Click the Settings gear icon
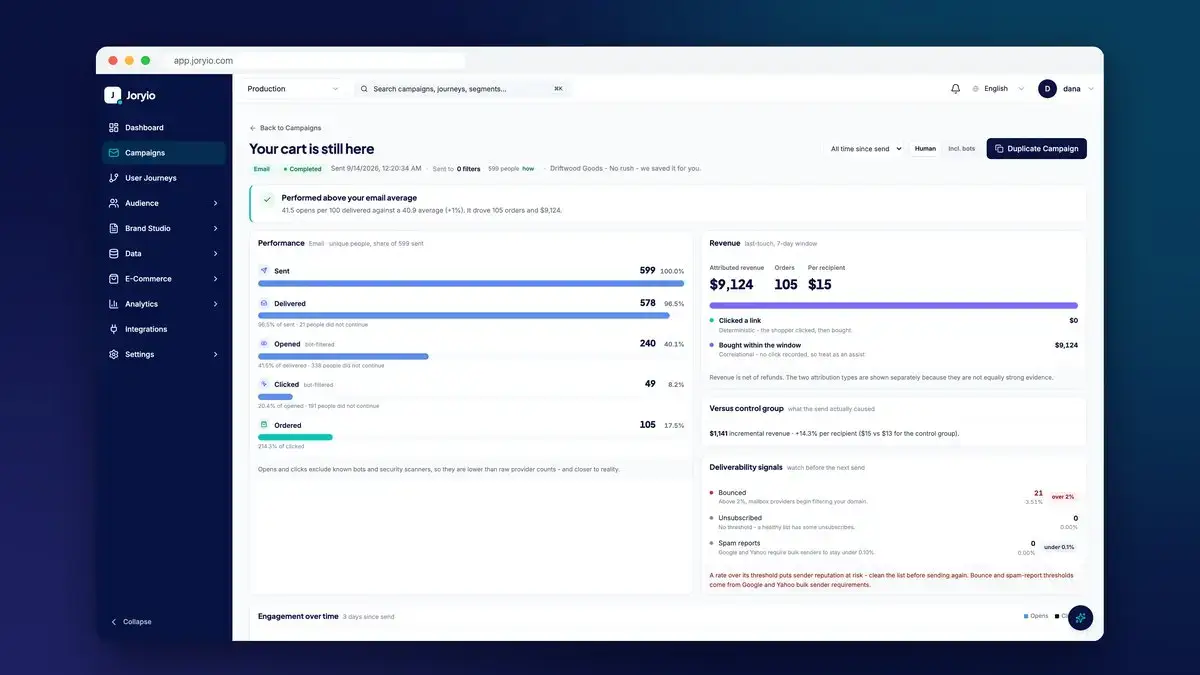Viewport: 1200px width, 675px height. 114,354
